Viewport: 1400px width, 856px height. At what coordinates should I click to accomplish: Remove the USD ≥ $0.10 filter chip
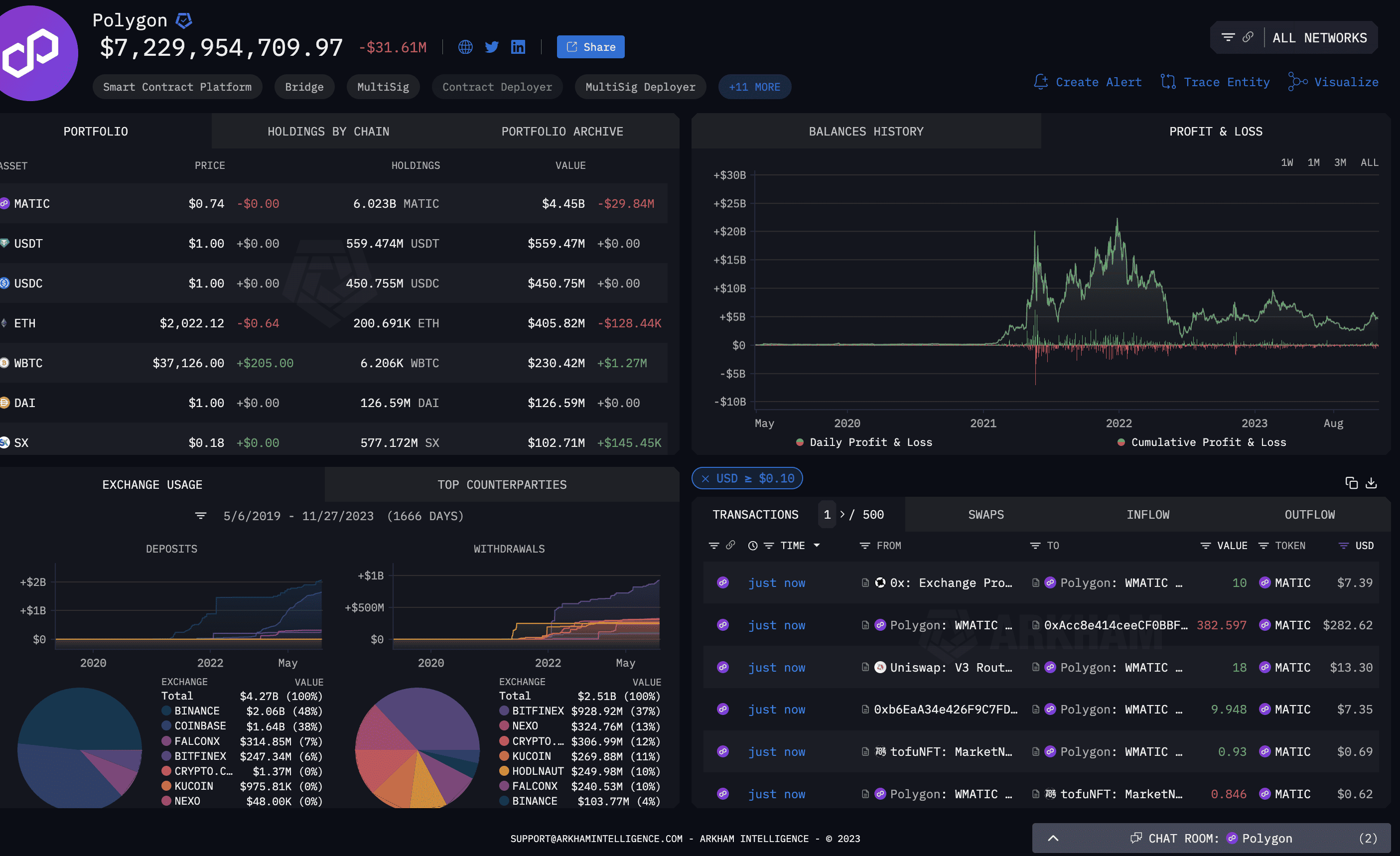pos(705,479)
